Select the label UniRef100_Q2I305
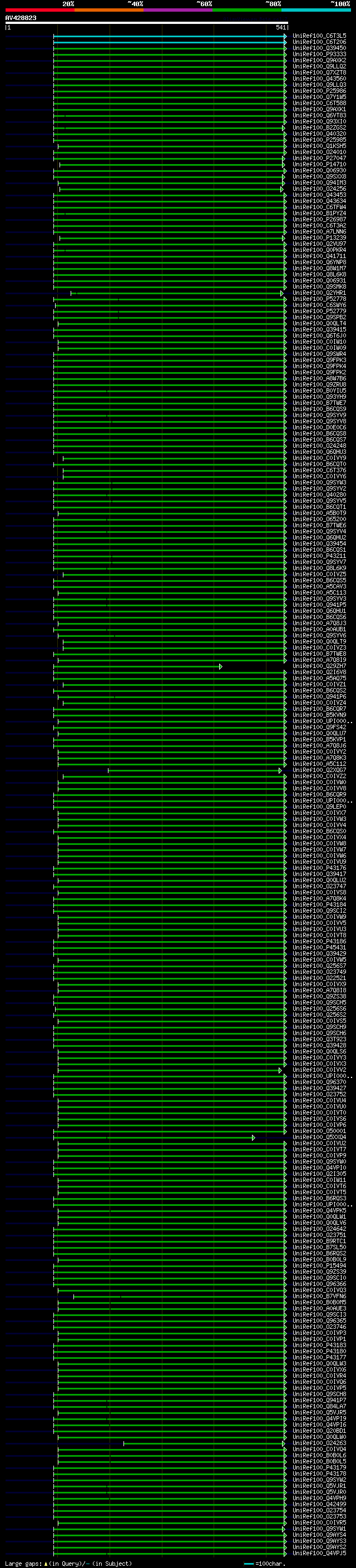 point(319,1174)
